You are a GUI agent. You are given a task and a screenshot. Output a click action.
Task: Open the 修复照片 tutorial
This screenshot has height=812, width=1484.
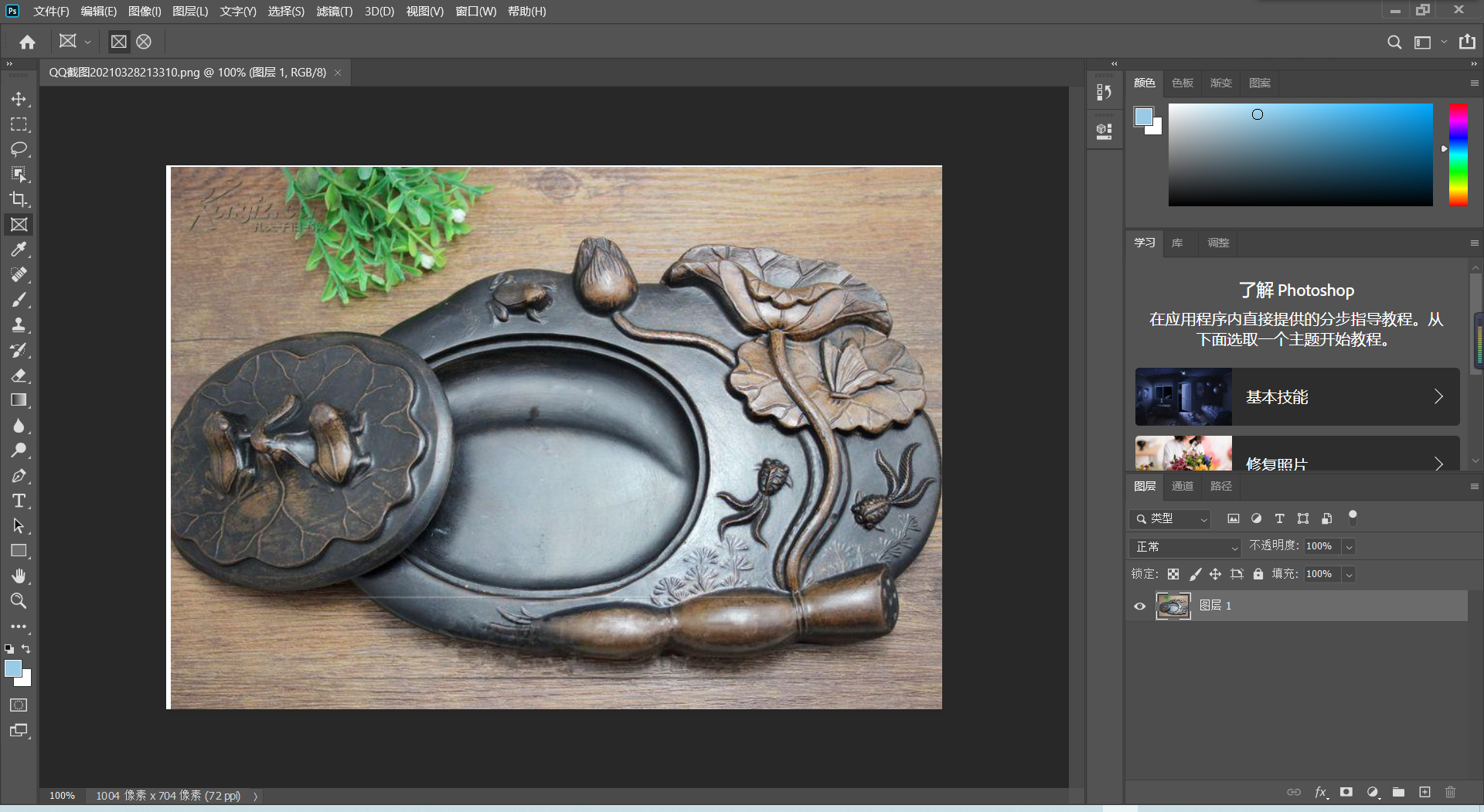1297,454
